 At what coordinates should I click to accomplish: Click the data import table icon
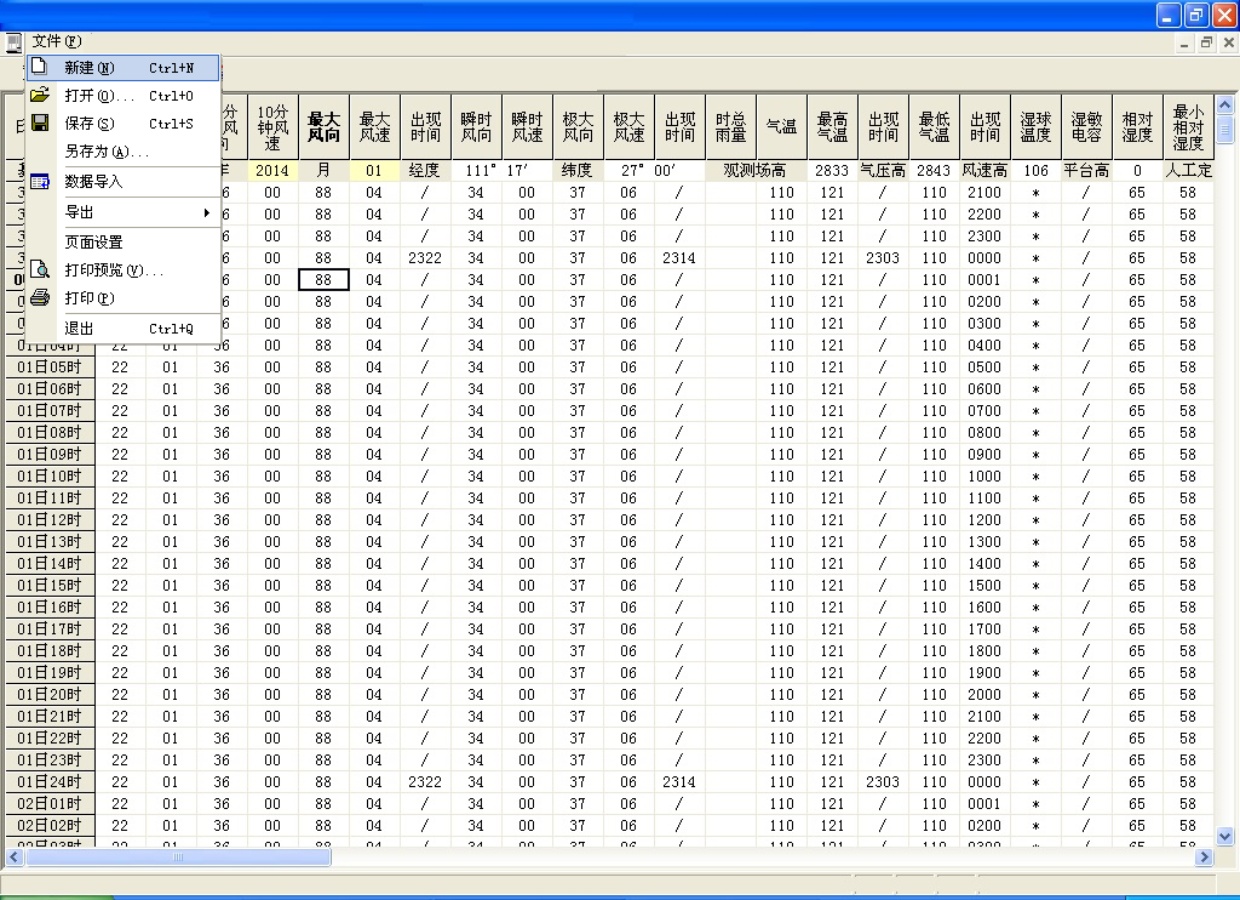[x=39, y=182]
